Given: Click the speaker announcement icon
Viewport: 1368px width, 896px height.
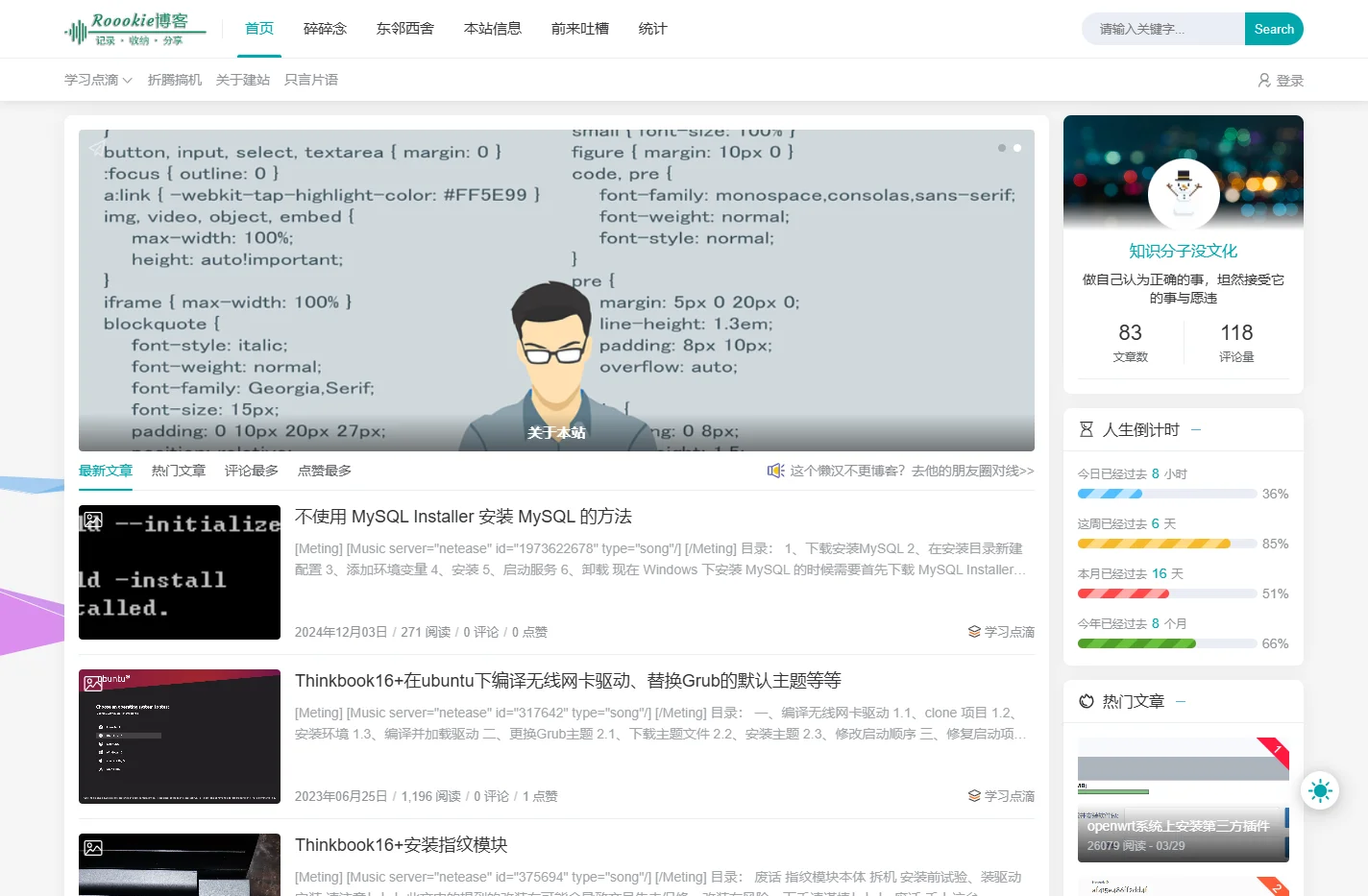Looking at the screenshot, I should [775, 471].
